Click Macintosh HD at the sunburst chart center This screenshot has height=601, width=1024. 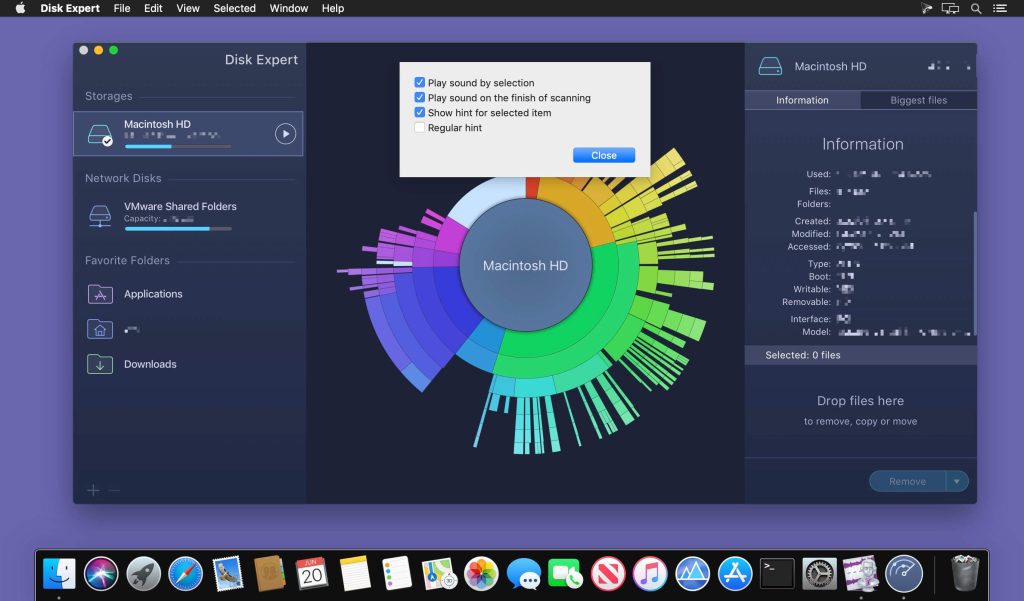pos(525,265)
